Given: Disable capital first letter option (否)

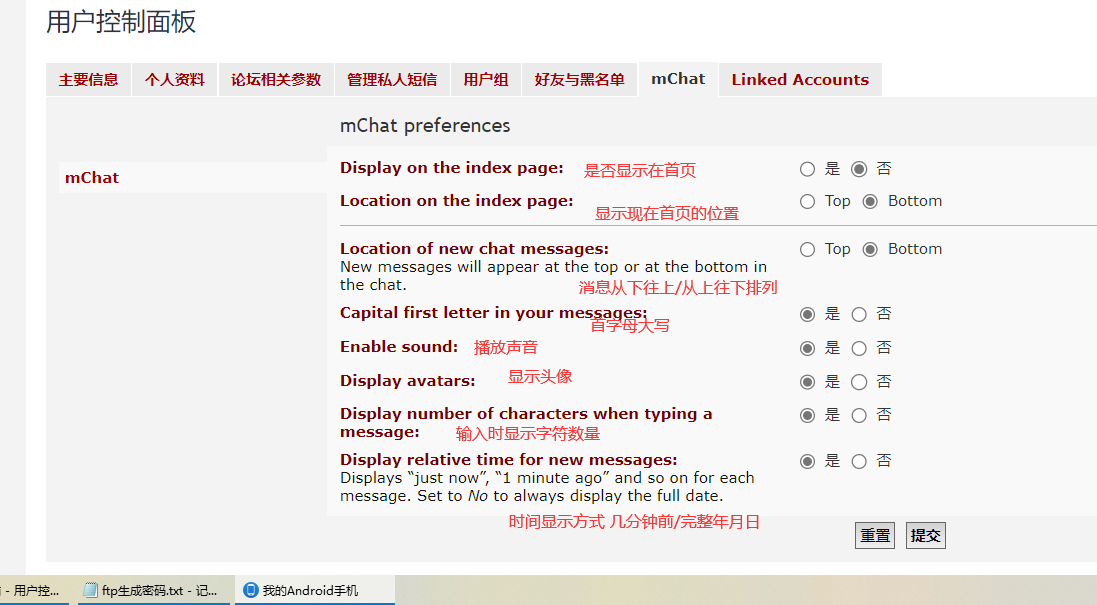Looking at the screenshot, I should (x=859, y=315).
